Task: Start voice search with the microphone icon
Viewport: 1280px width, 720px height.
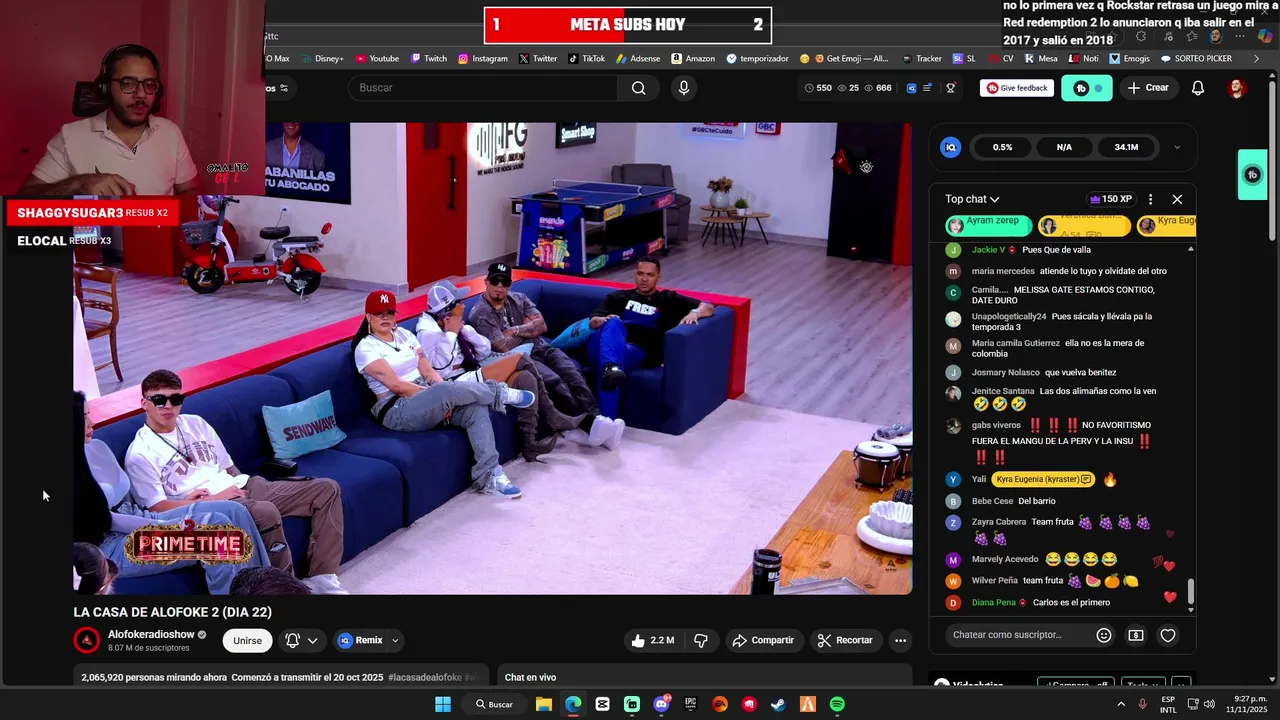Action: (x=684, y=88)
